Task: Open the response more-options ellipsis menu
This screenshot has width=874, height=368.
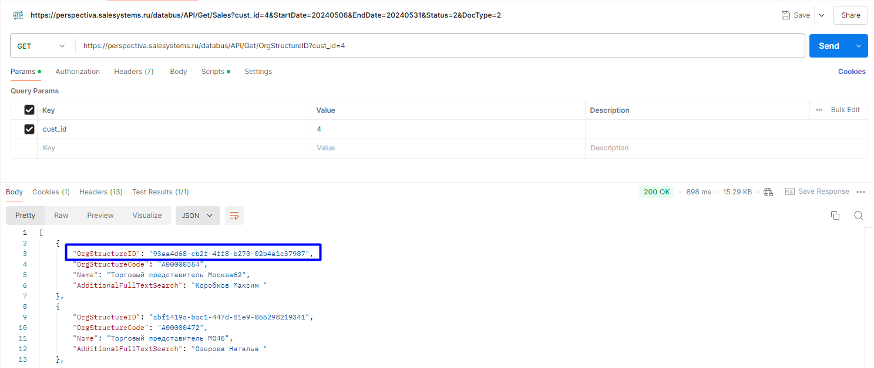Action: point(861,192)
